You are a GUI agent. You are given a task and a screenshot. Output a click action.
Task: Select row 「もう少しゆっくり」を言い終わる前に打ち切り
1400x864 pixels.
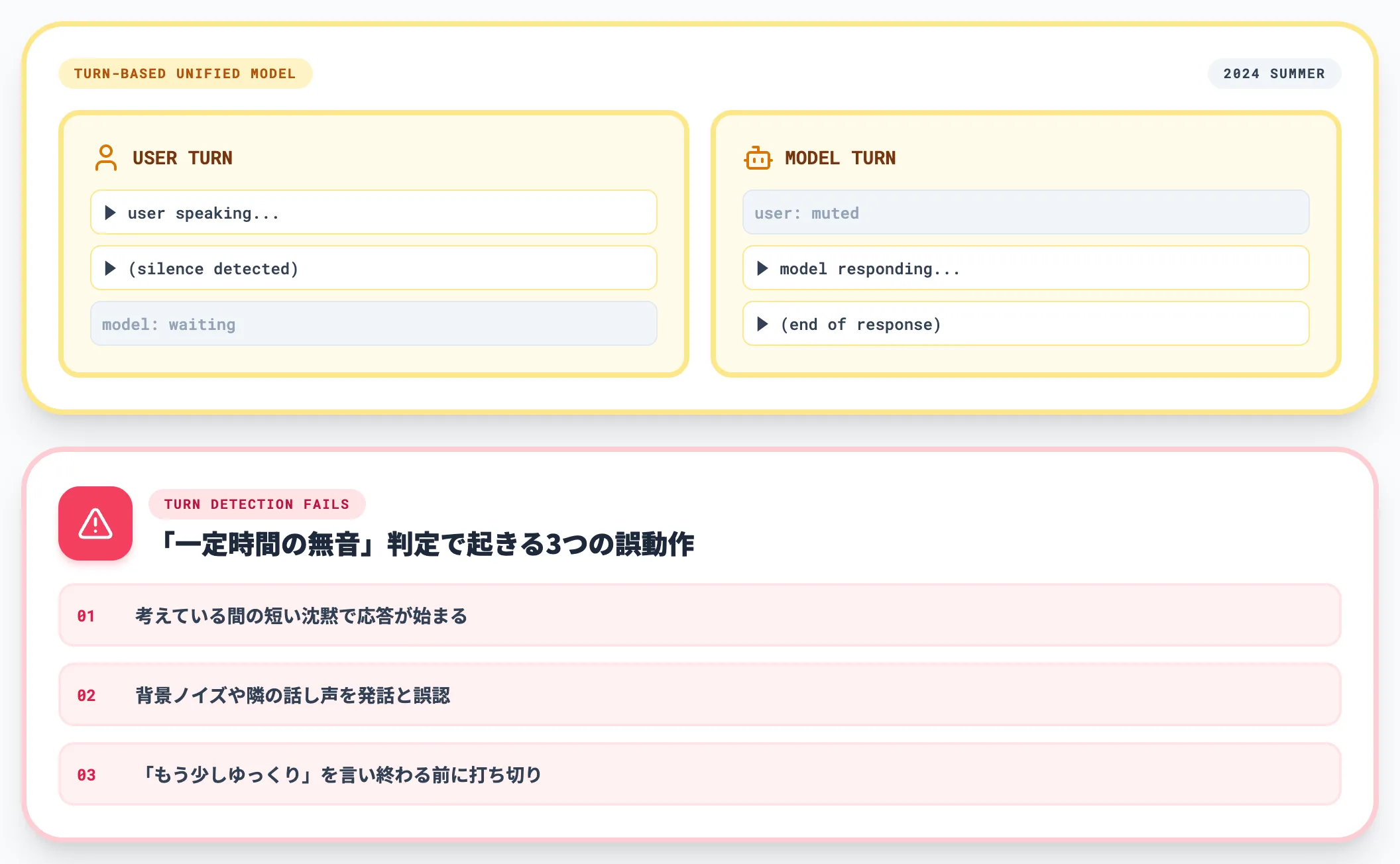point(700,775)
